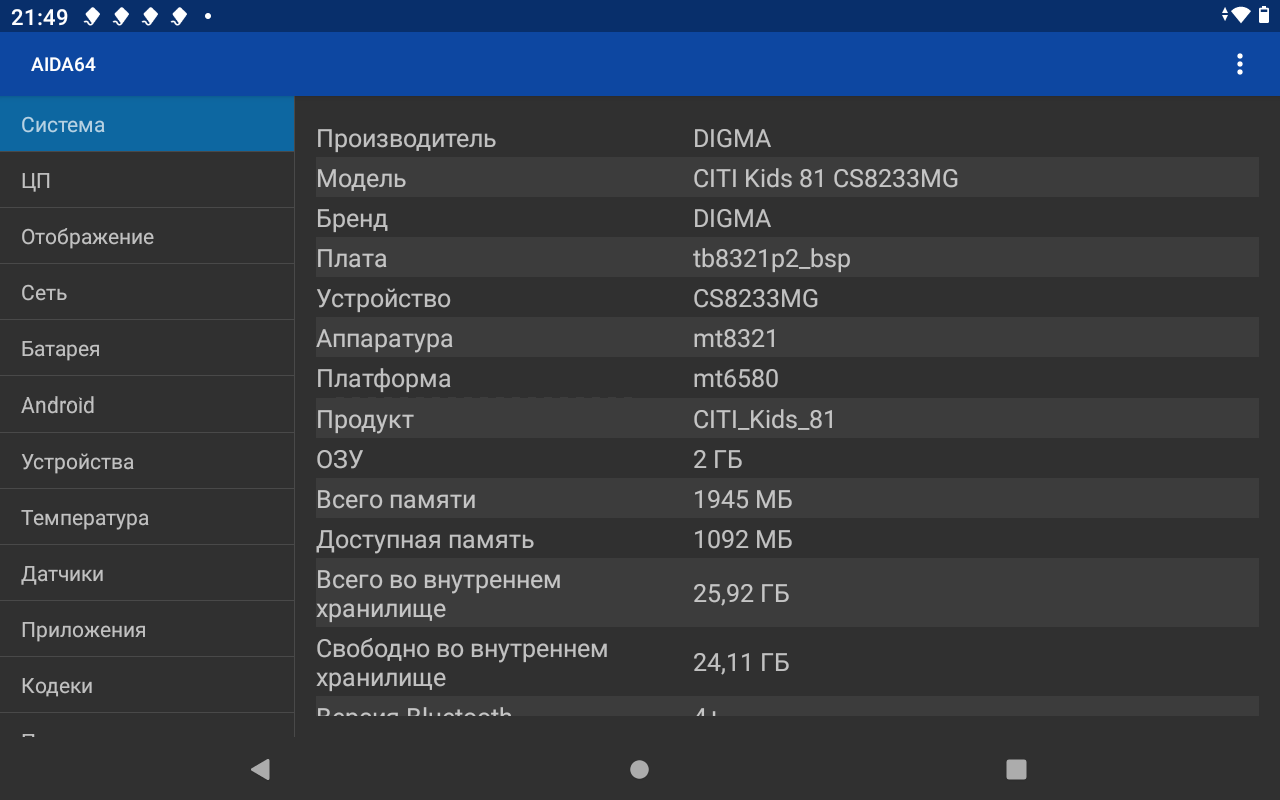Open the Батарея section
This screenshot has height=800, width=1280.
click(147, 349)
